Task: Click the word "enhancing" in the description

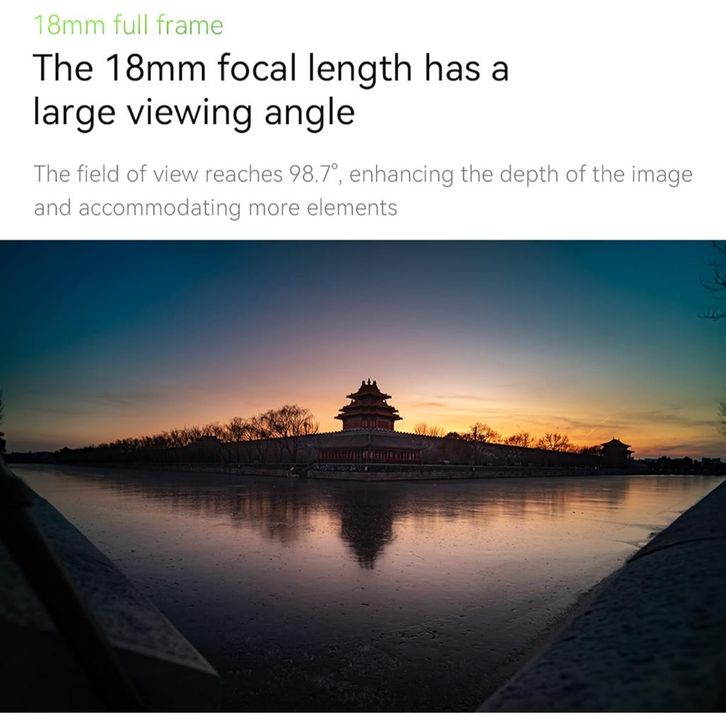Action: pos(401,175)
